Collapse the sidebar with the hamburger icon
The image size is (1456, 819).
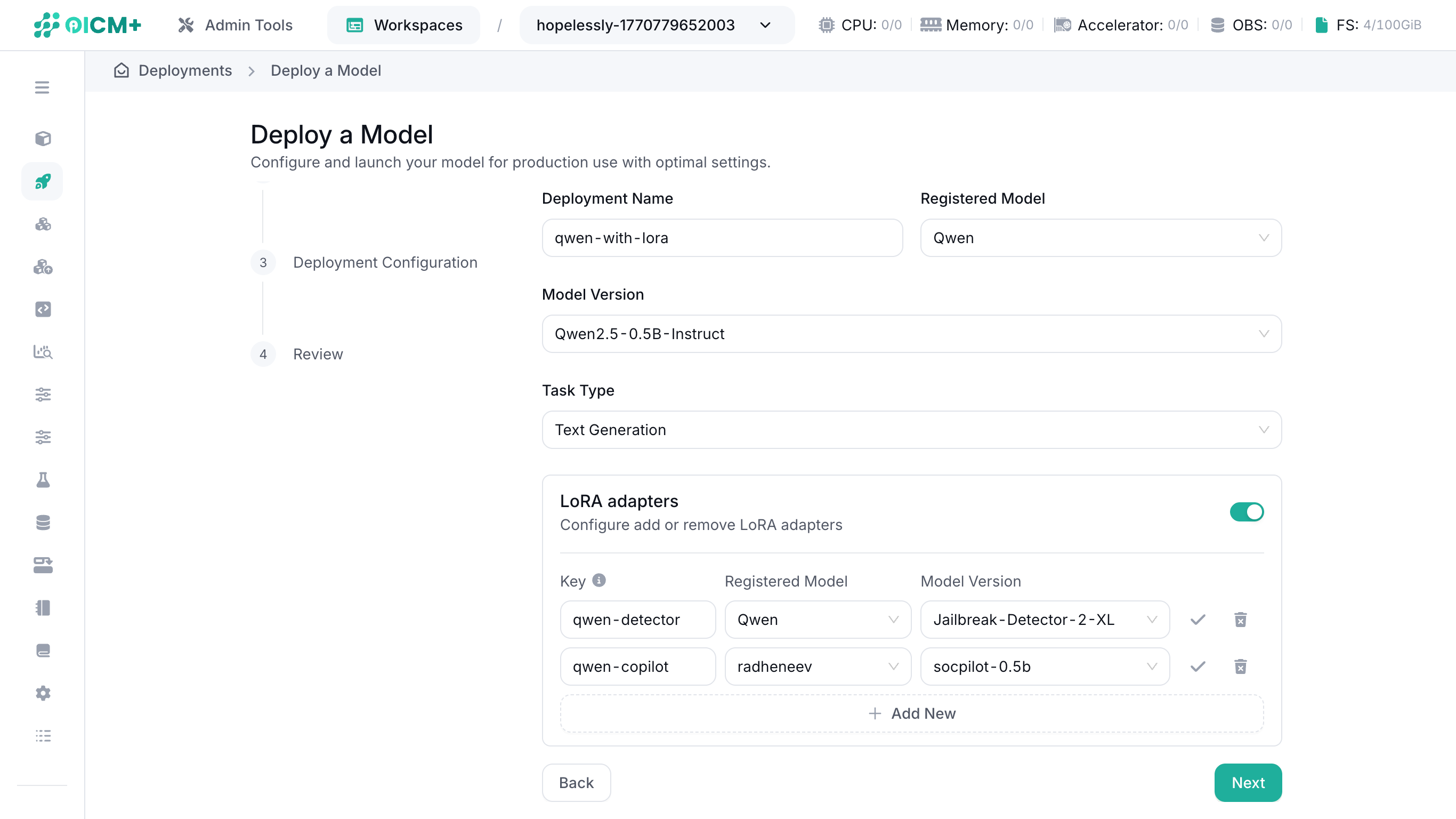pyautogui.click(x=43, y=87)
